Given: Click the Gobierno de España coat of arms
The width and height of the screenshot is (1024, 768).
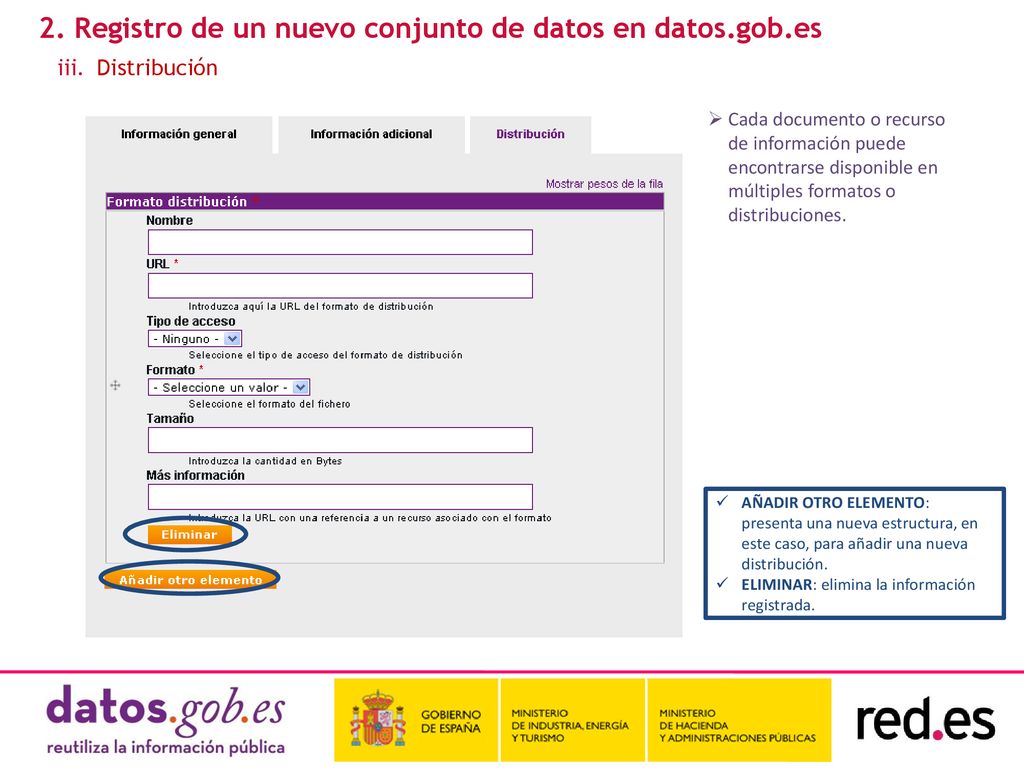Looking at the screenshot, I should 377,719.
